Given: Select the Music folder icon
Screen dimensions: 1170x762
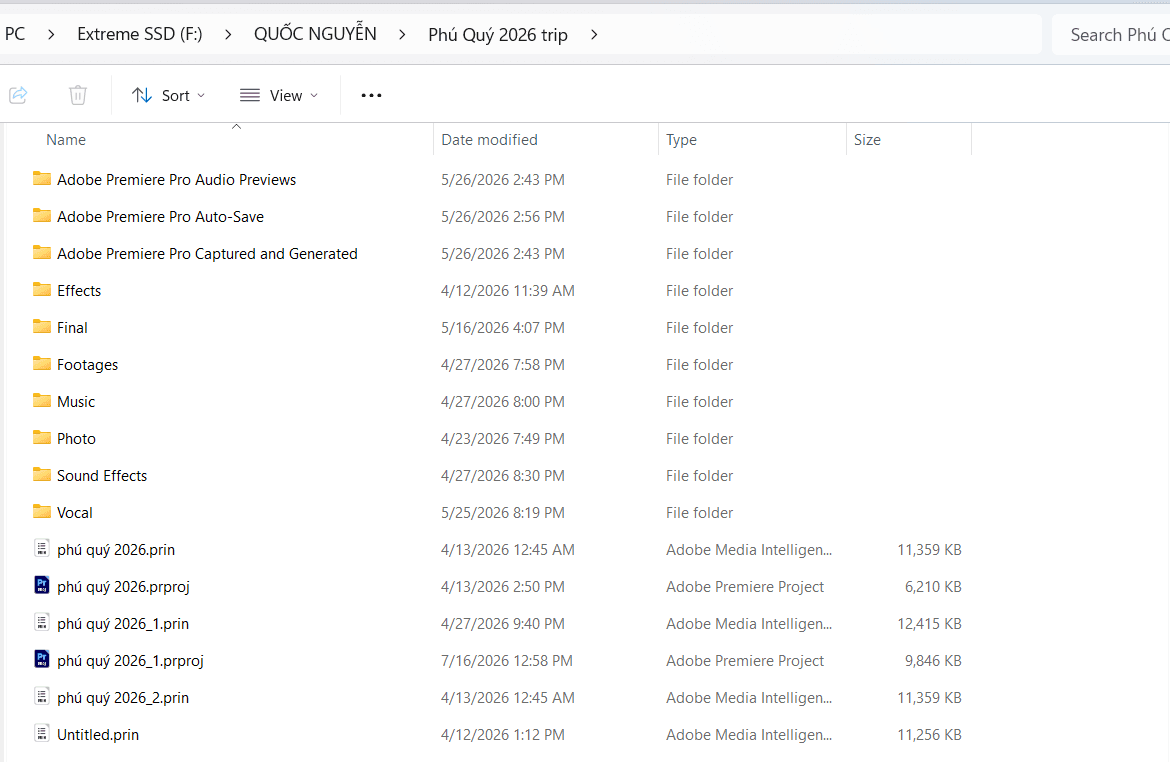Looking at the screenshot, I should [42, 401].
